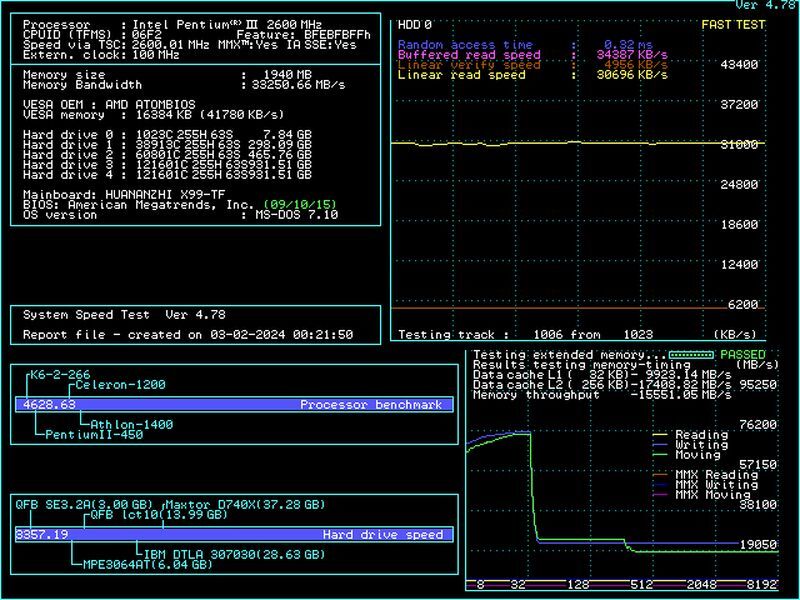Click the 6200 axis value
This screenshot has height=600, width=800.
tap(742, 305)
